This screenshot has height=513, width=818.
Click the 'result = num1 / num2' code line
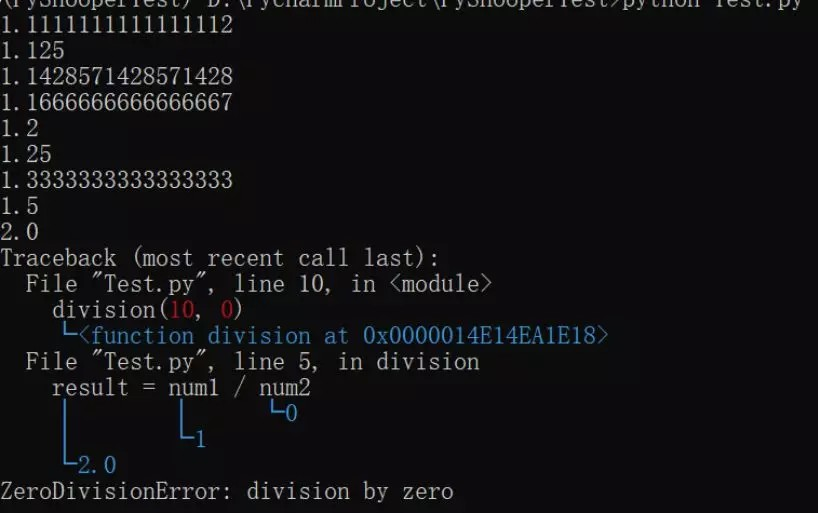tap(181, 388)
